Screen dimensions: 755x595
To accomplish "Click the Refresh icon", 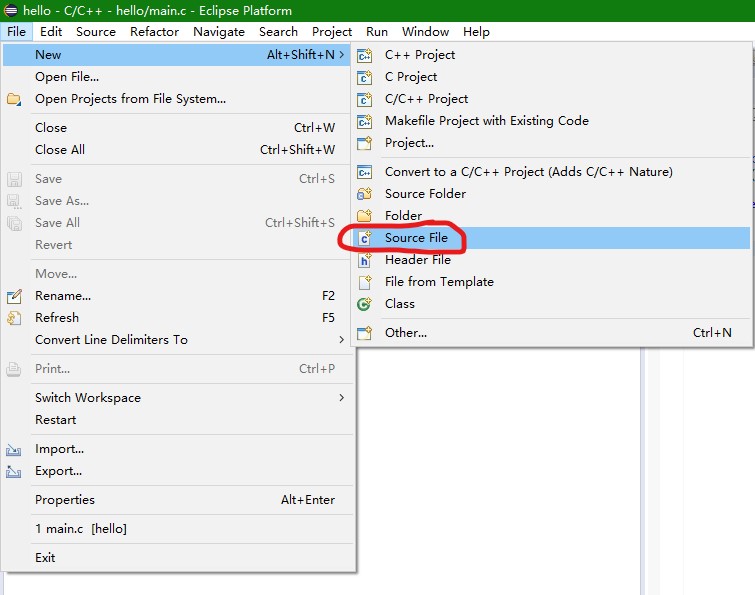I will coord(14,318).
